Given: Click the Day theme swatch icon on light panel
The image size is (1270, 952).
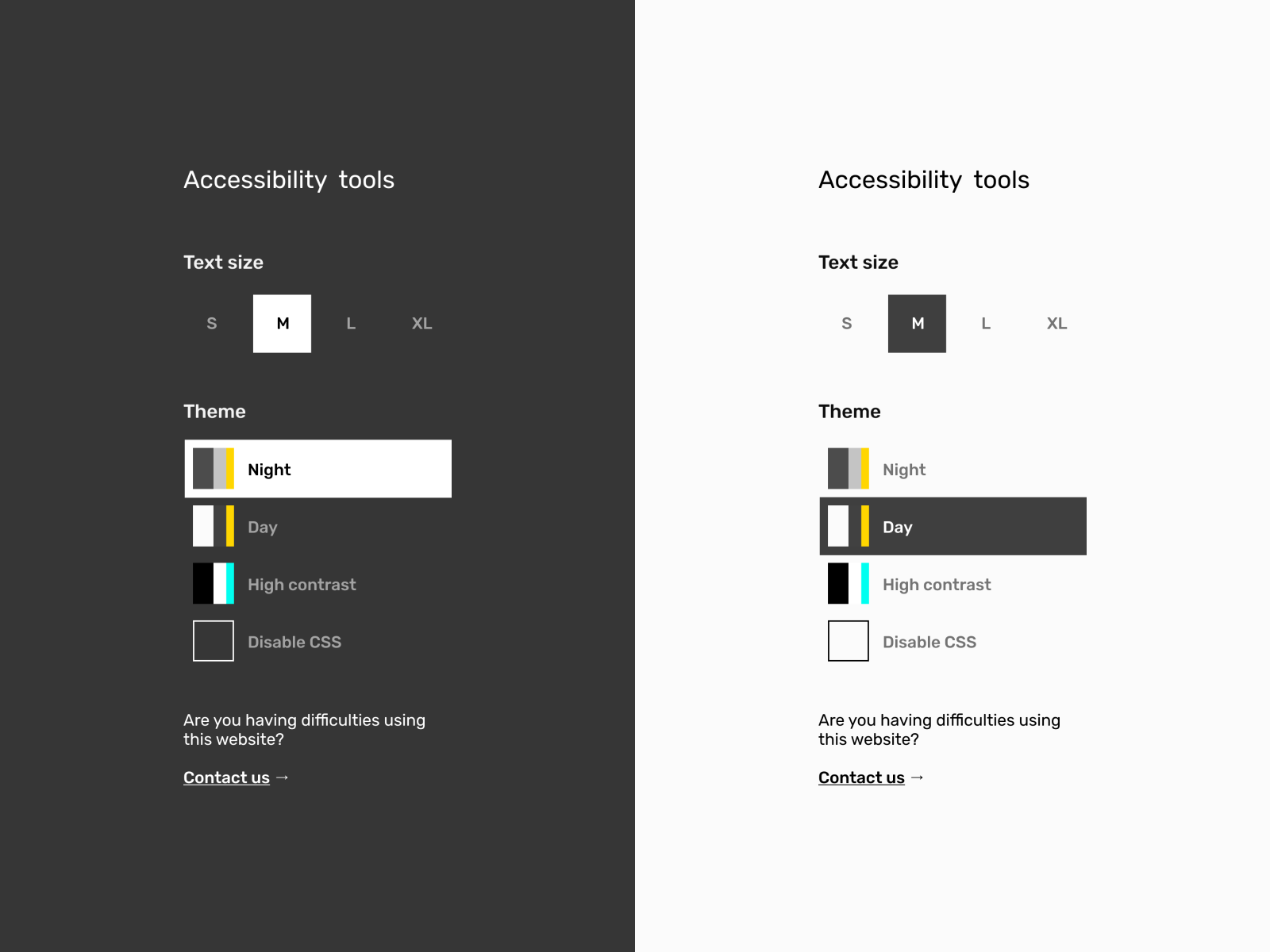Looking at the screenshot, I should click(848, 526).
